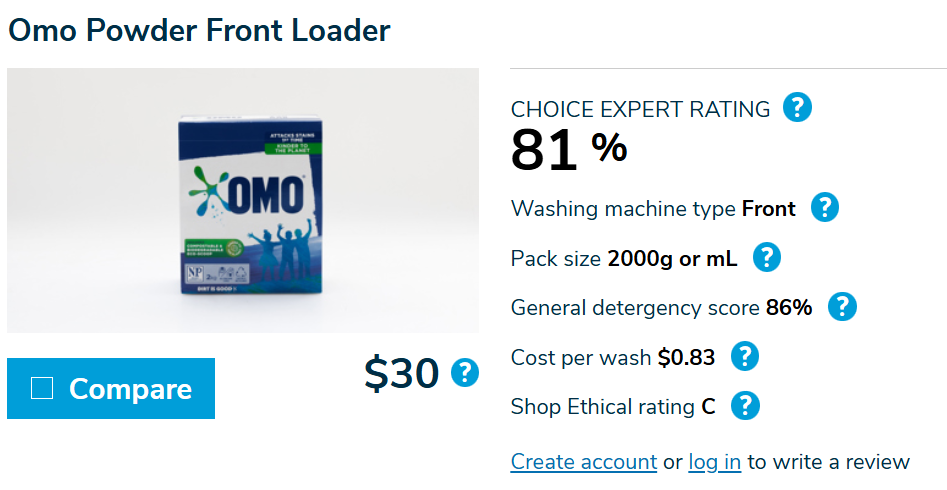This screenshot has height=490, width=947.
Task: Show Pack size help tooltip icon
Action: tap(766, 258)
